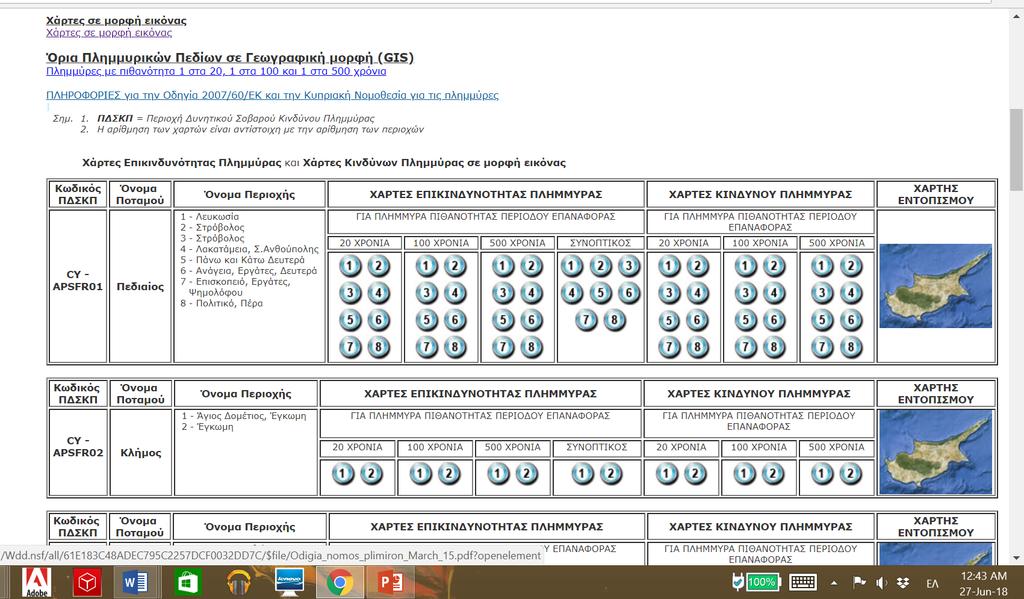1024x599 pixels.
Task: Open Πεδιαίος ΕΠΙΚΙΝΔΥΝΟΤΗΤΑΣ 100 ΧΡΟΝΙΑ map 5
Action: click(x=426, y=319)
